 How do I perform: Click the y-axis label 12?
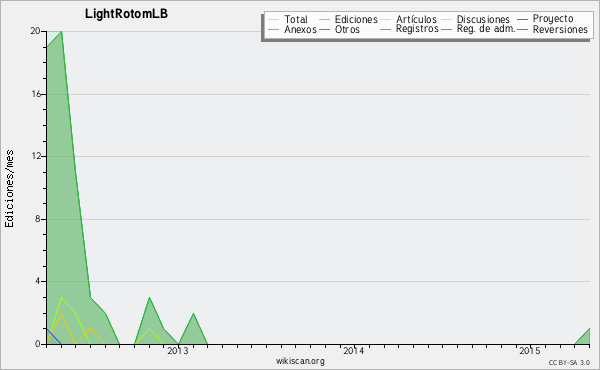[x=35, y=156]
